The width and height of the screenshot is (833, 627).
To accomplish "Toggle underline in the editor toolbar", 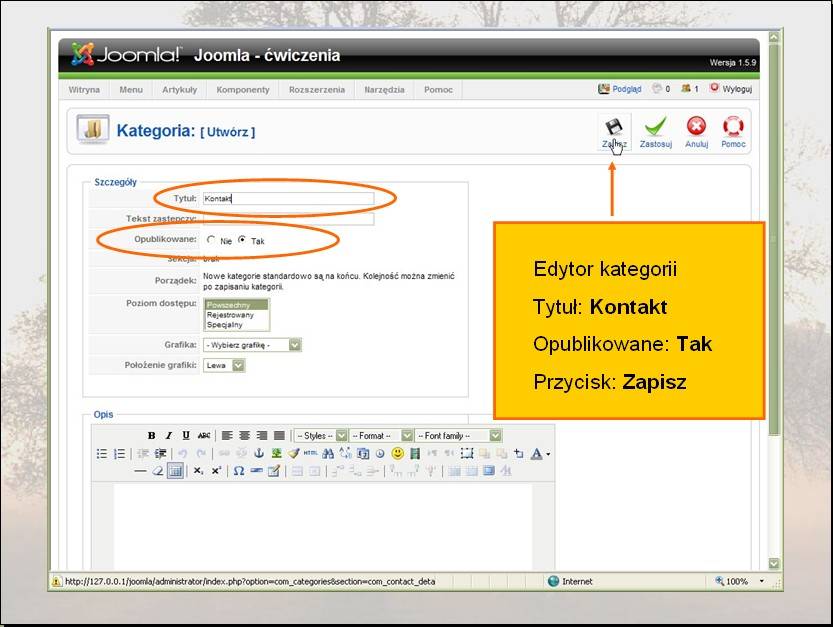I will click(186, 436).
